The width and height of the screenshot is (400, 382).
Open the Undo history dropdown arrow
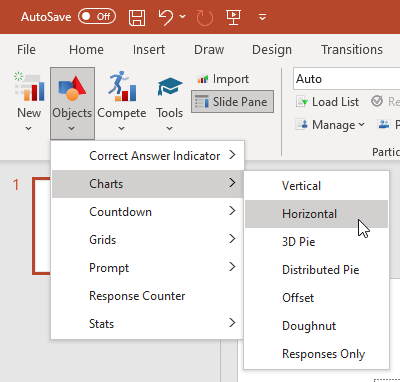[x=182, y=16]
